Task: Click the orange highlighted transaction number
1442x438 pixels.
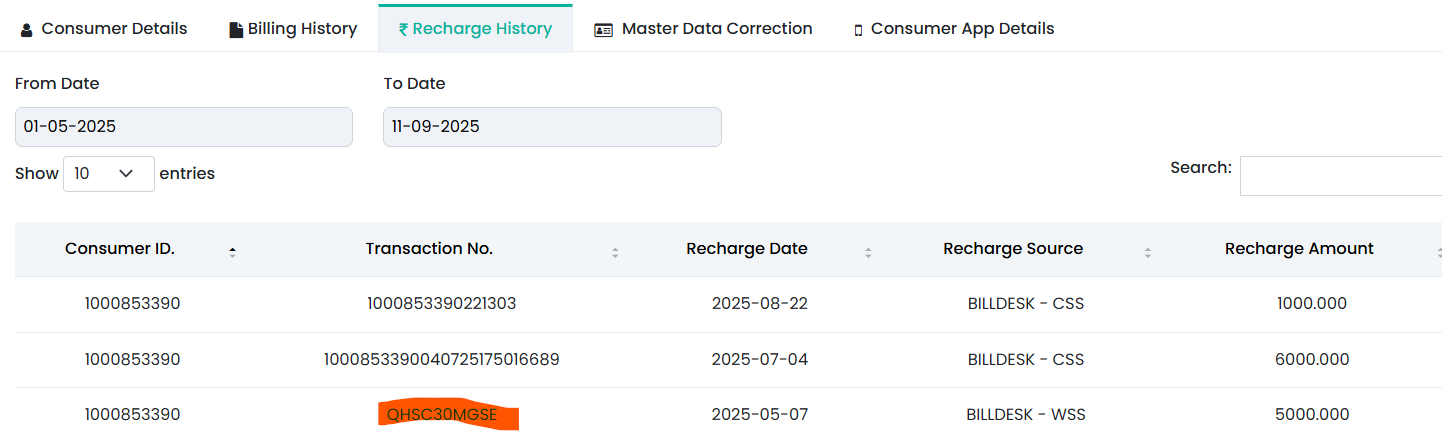Action: pyautogui.click(x=442, y=414)
